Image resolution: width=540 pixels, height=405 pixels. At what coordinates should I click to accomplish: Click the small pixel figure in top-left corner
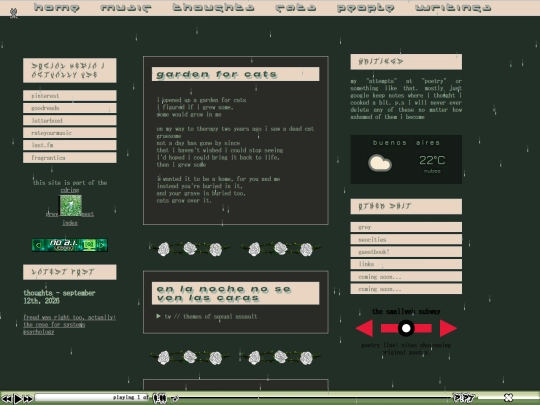pyautogui.click(x=13, y=13)
